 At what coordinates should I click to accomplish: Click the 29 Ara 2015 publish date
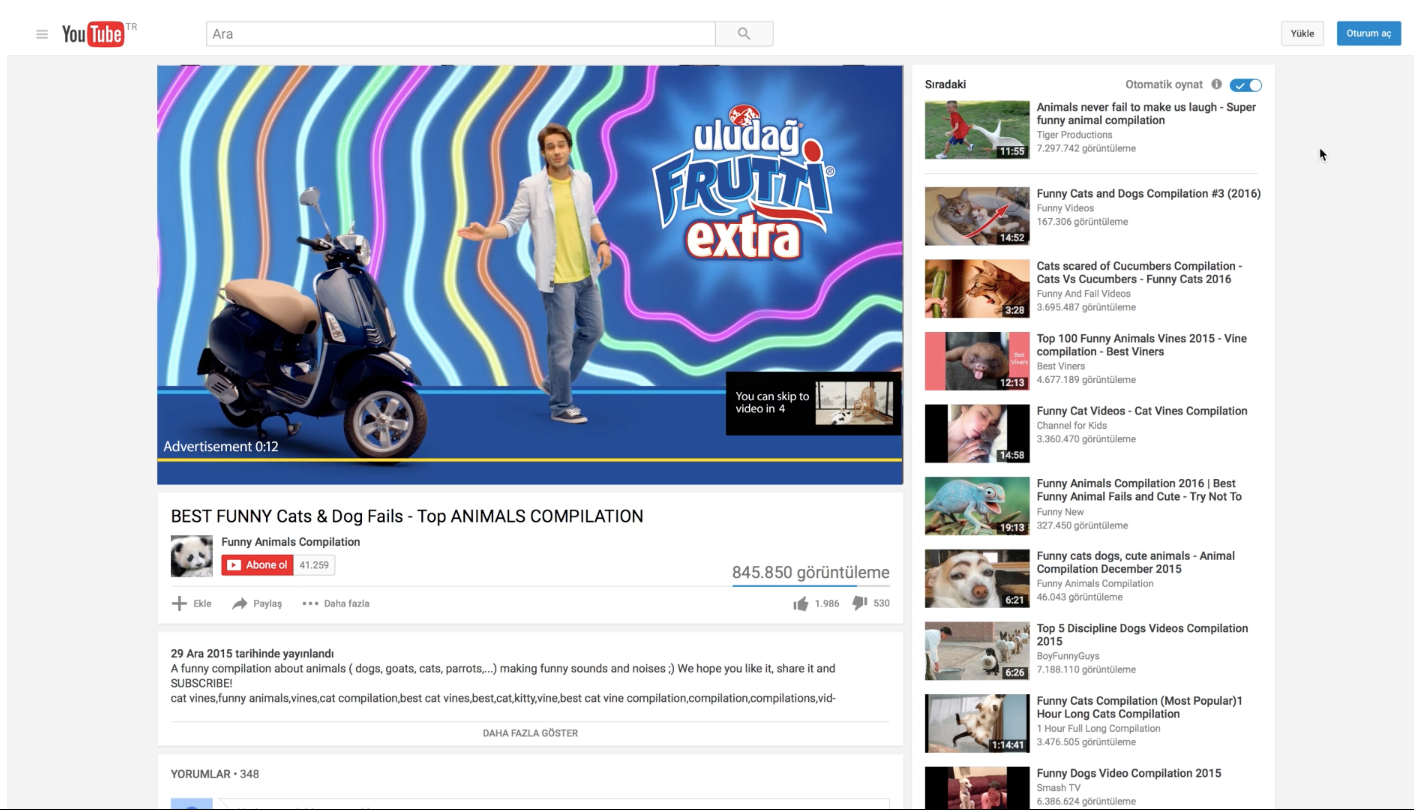click(x=252, y=654)
